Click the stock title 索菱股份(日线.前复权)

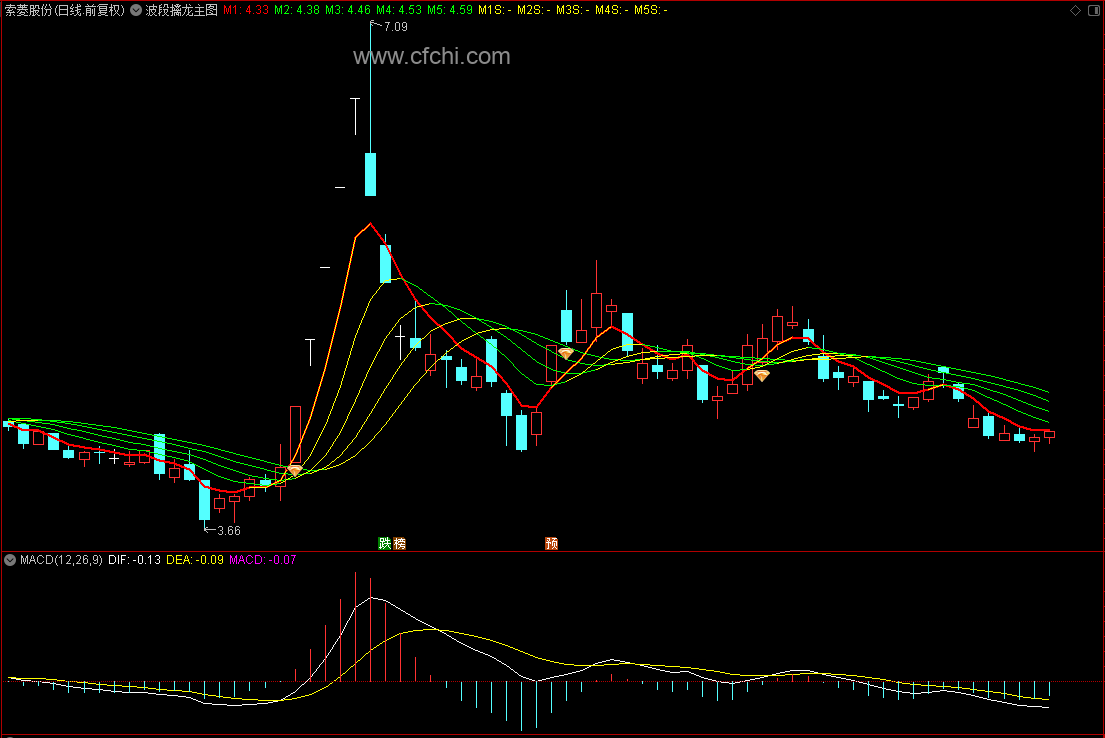pos(65,10)
